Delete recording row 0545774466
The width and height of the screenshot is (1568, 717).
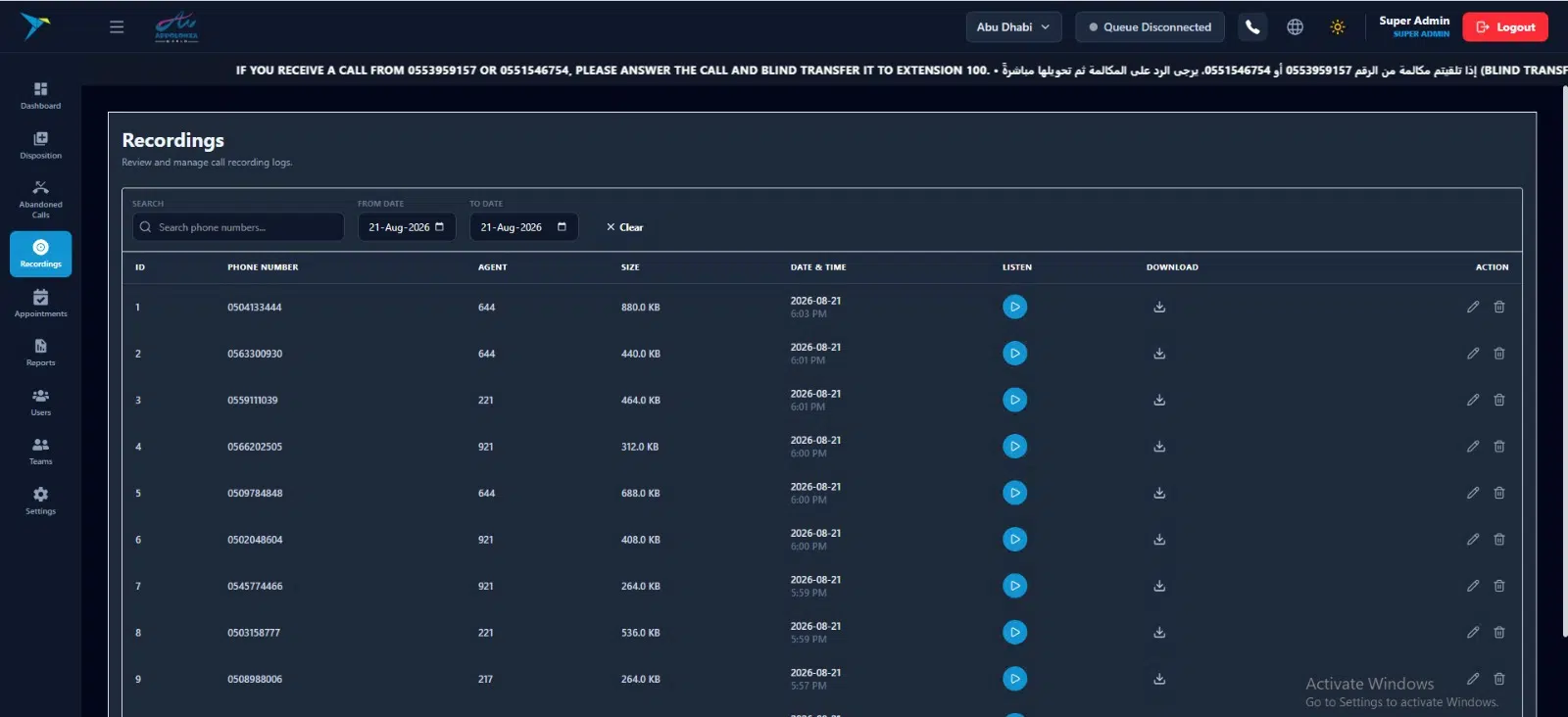point(1499,586)
